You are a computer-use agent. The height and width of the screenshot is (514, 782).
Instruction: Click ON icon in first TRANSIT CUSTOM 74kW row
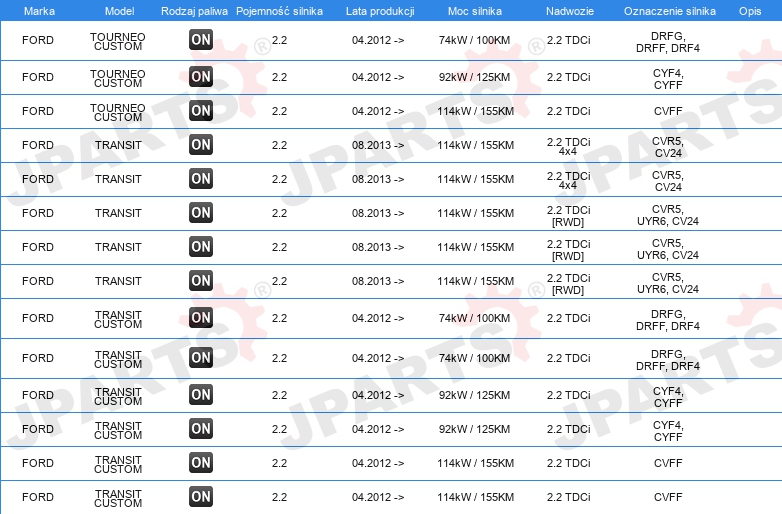[201, 318]
